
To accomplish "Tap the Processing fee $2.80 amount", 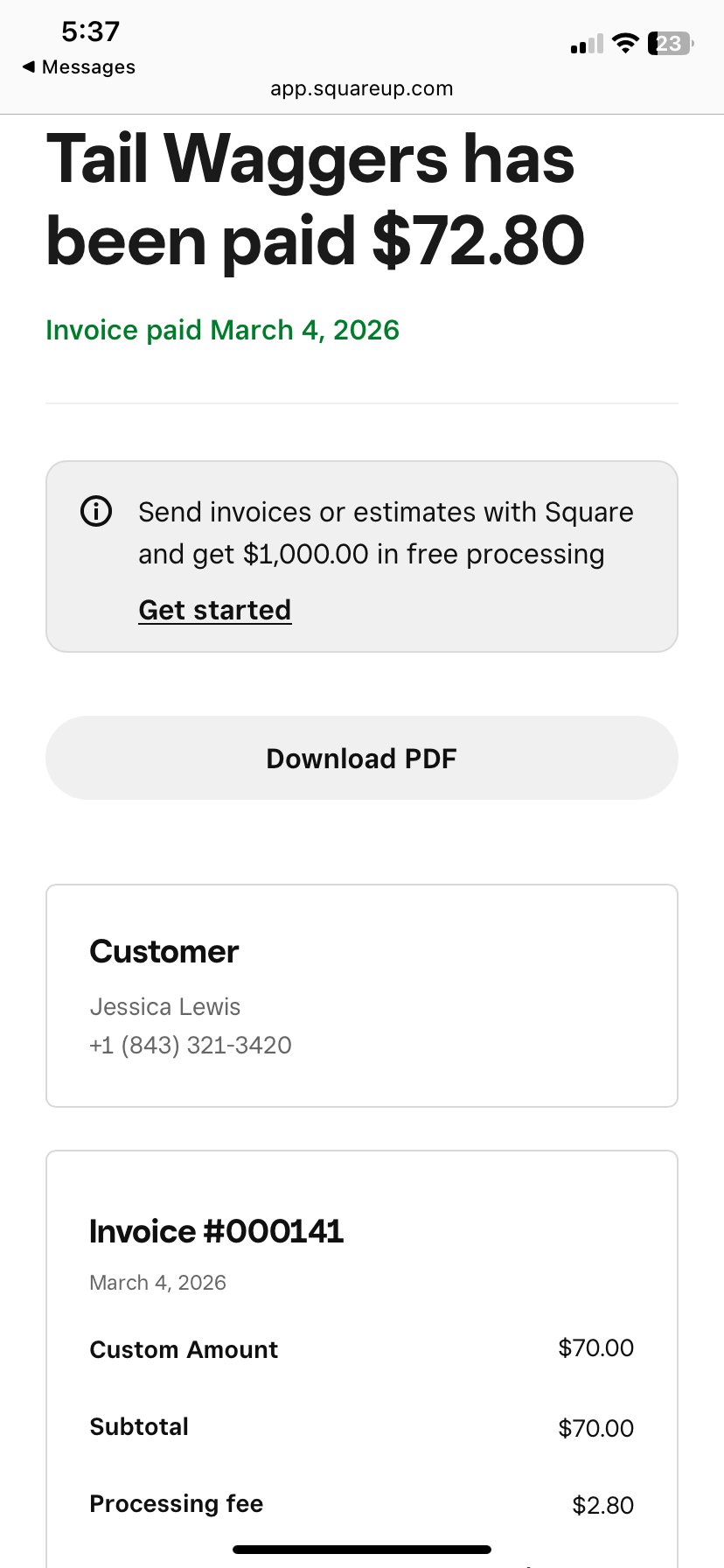I will pos(603,1505).
